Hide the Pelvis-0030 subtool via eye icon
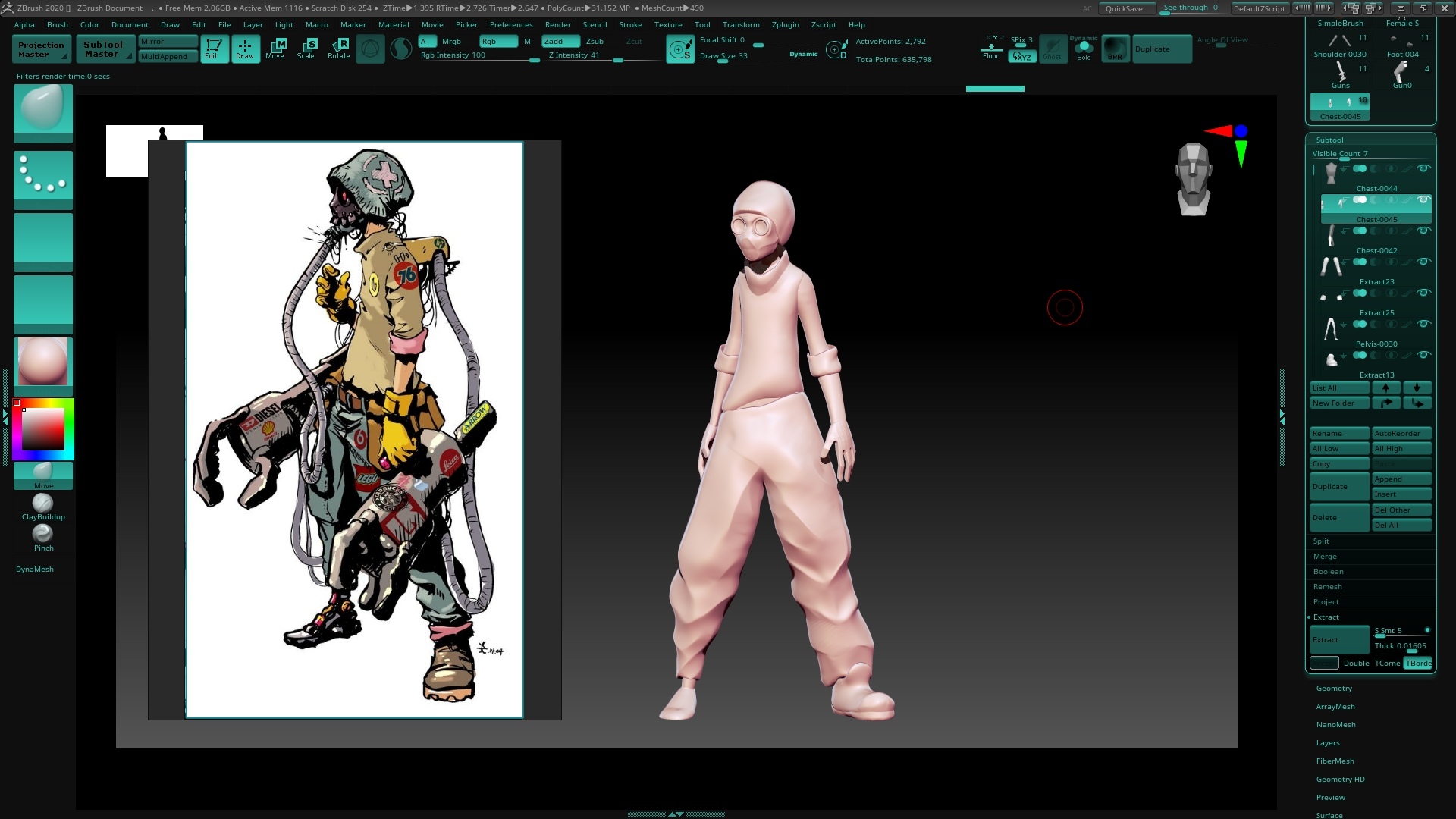The image size is (1456, 819). pos(1424,324)
